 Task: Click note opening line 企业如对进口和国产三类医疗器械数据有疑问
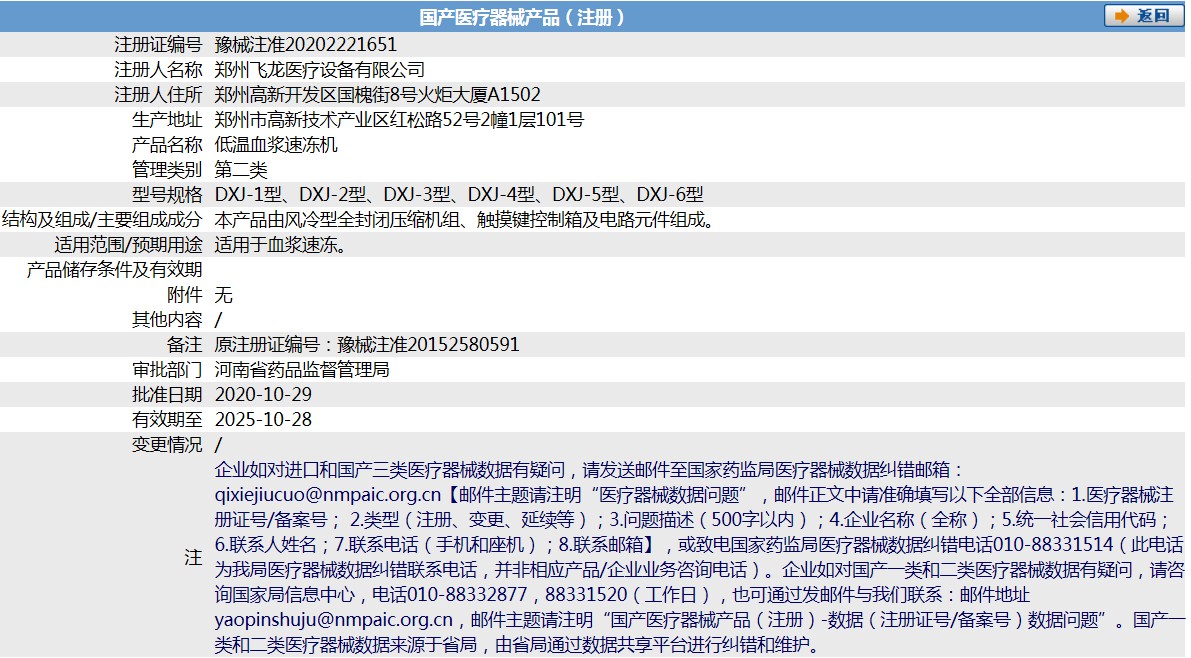click(x=390, y=470)
